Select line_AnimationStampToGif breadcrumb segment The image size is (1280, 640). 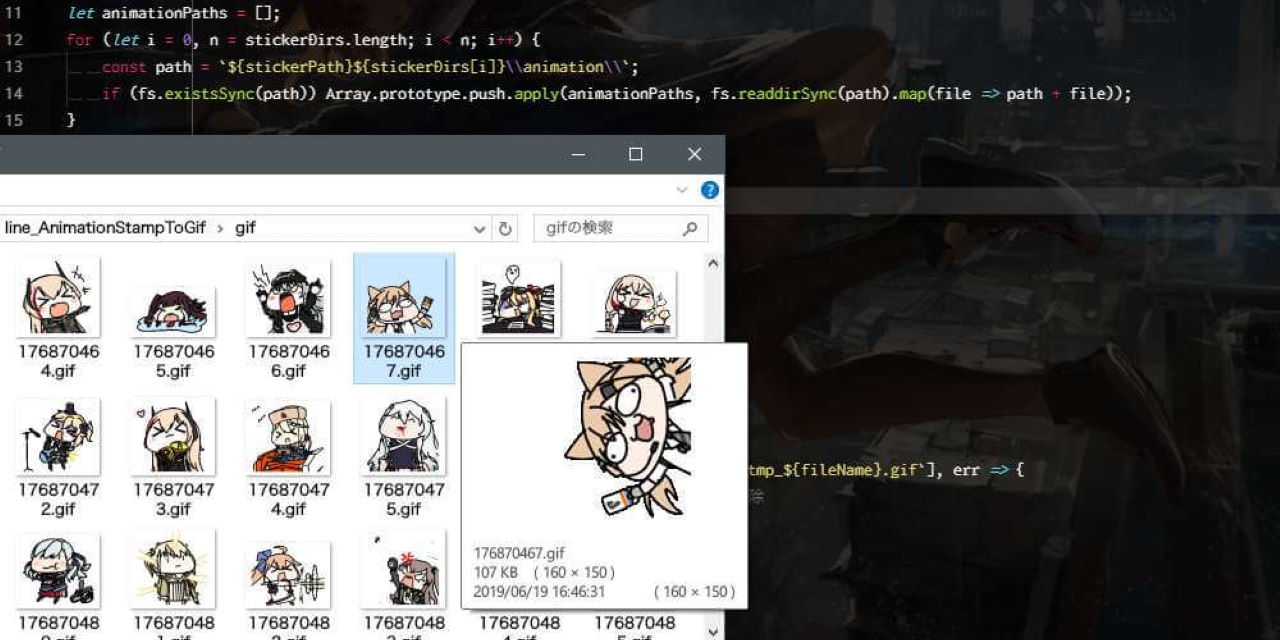pos(105,228)
